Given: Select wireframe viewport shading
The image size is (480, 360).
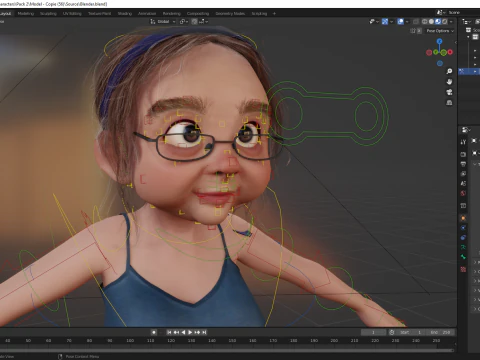Looking at the screenshot, I should pyautogui.click(x=425, y=22).
